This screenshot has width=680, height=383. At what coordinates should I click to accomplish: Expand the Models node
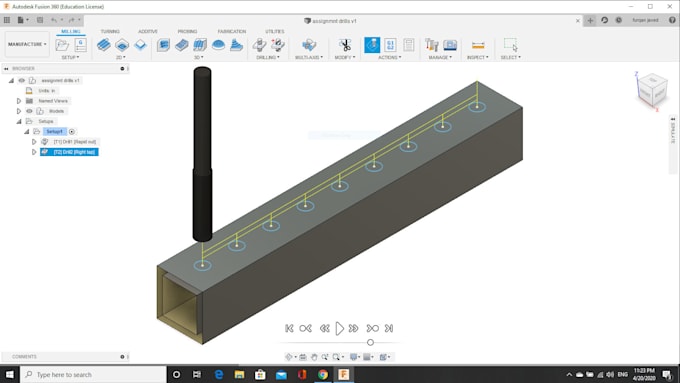[19, 111]
